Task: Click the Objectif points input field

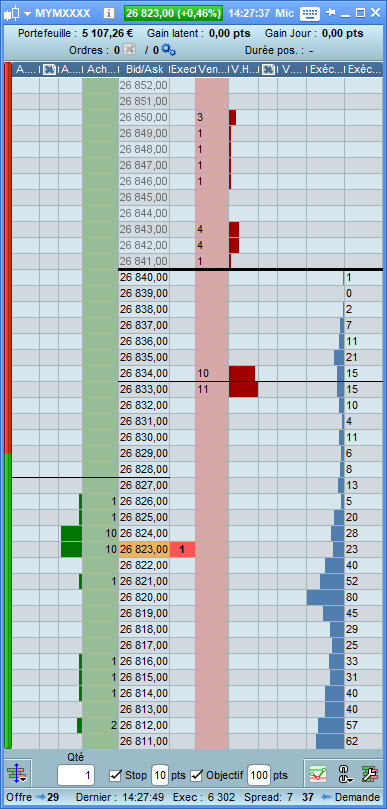Action: pyautogui.click(x=259, y=775)
